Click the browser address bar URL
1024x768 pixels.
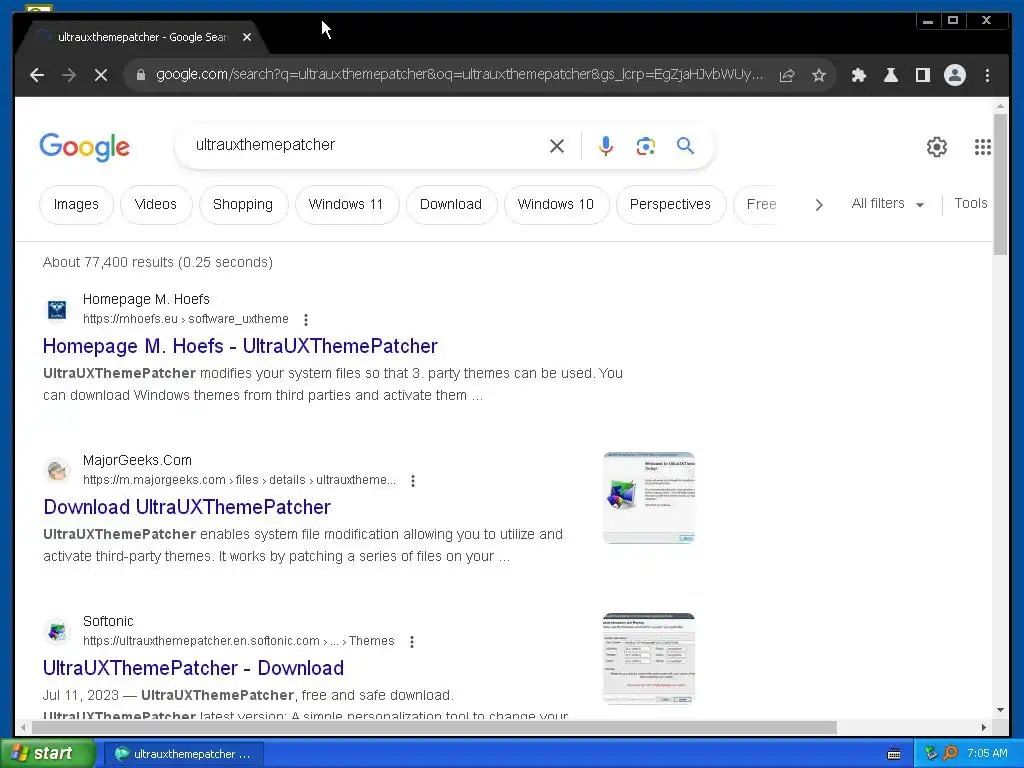(459, 74)
